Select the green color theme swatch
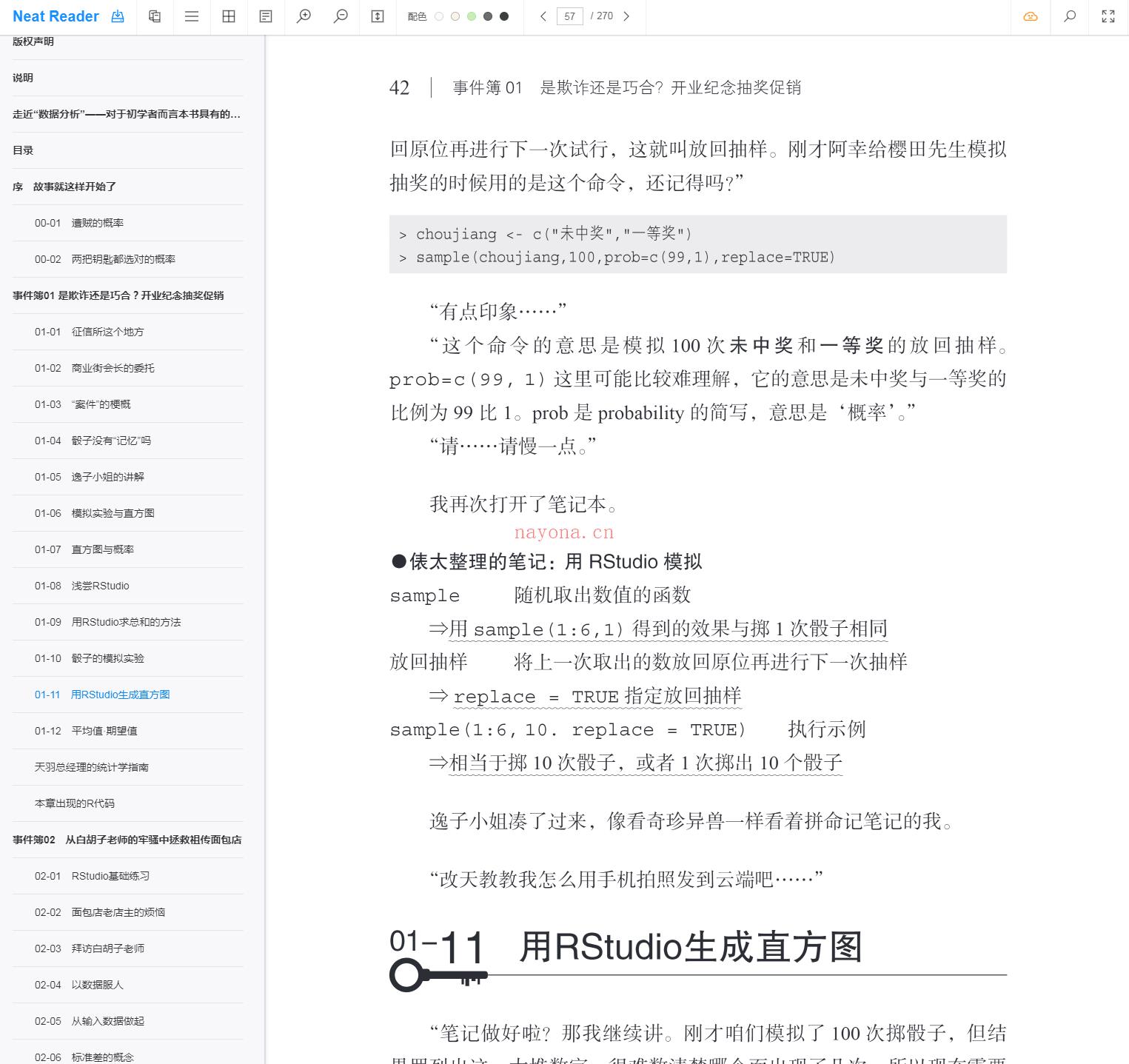Screen dimensions: 1129x1064 pyautogui.click(x=472, y=16)
